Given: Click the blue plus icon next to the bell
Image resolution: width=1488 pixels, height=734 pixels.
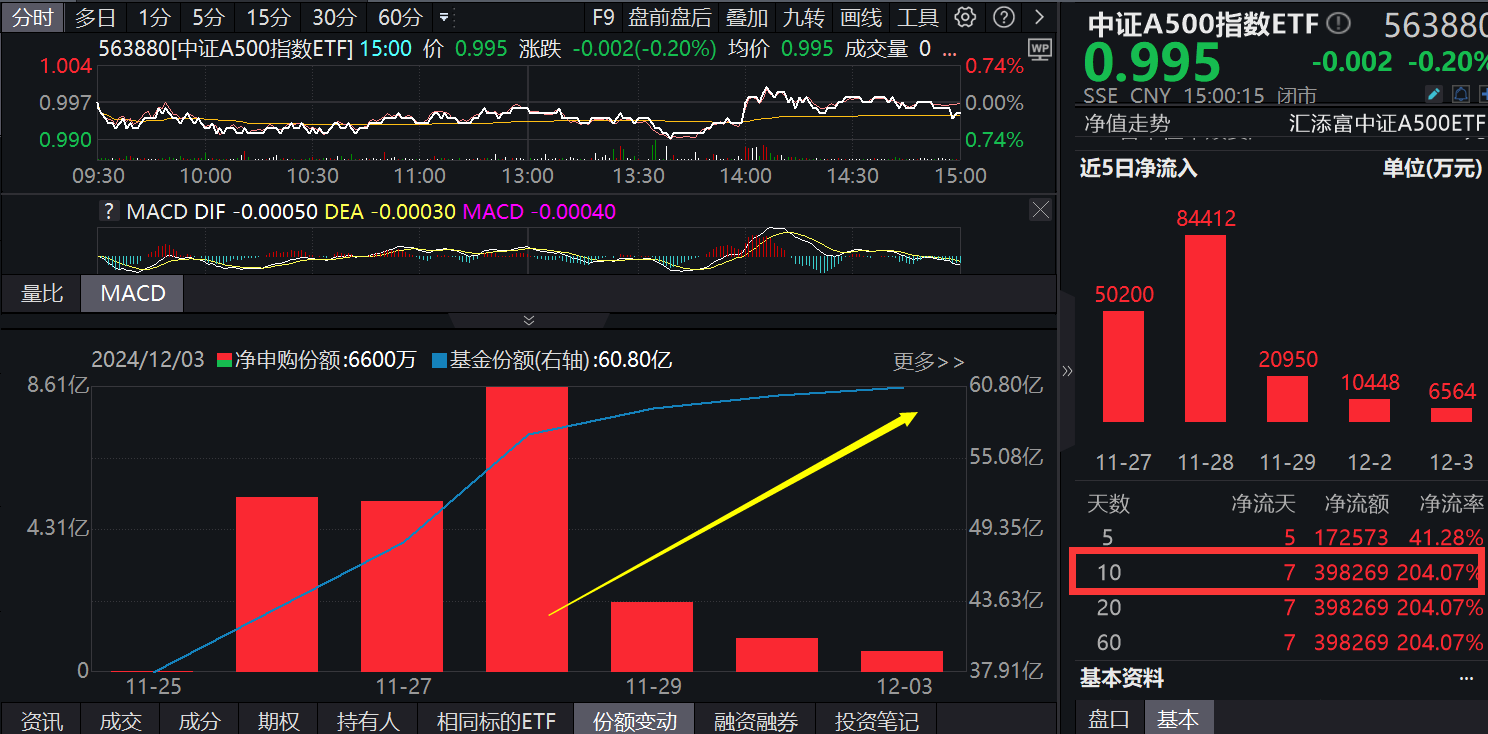Looking at the screenshot, I should pos(1484,93).
